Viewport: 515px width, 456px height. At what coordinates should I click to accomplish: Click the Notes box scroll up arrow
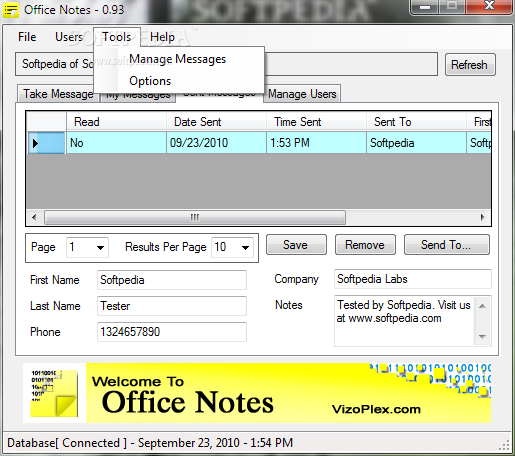coord(482,306)
